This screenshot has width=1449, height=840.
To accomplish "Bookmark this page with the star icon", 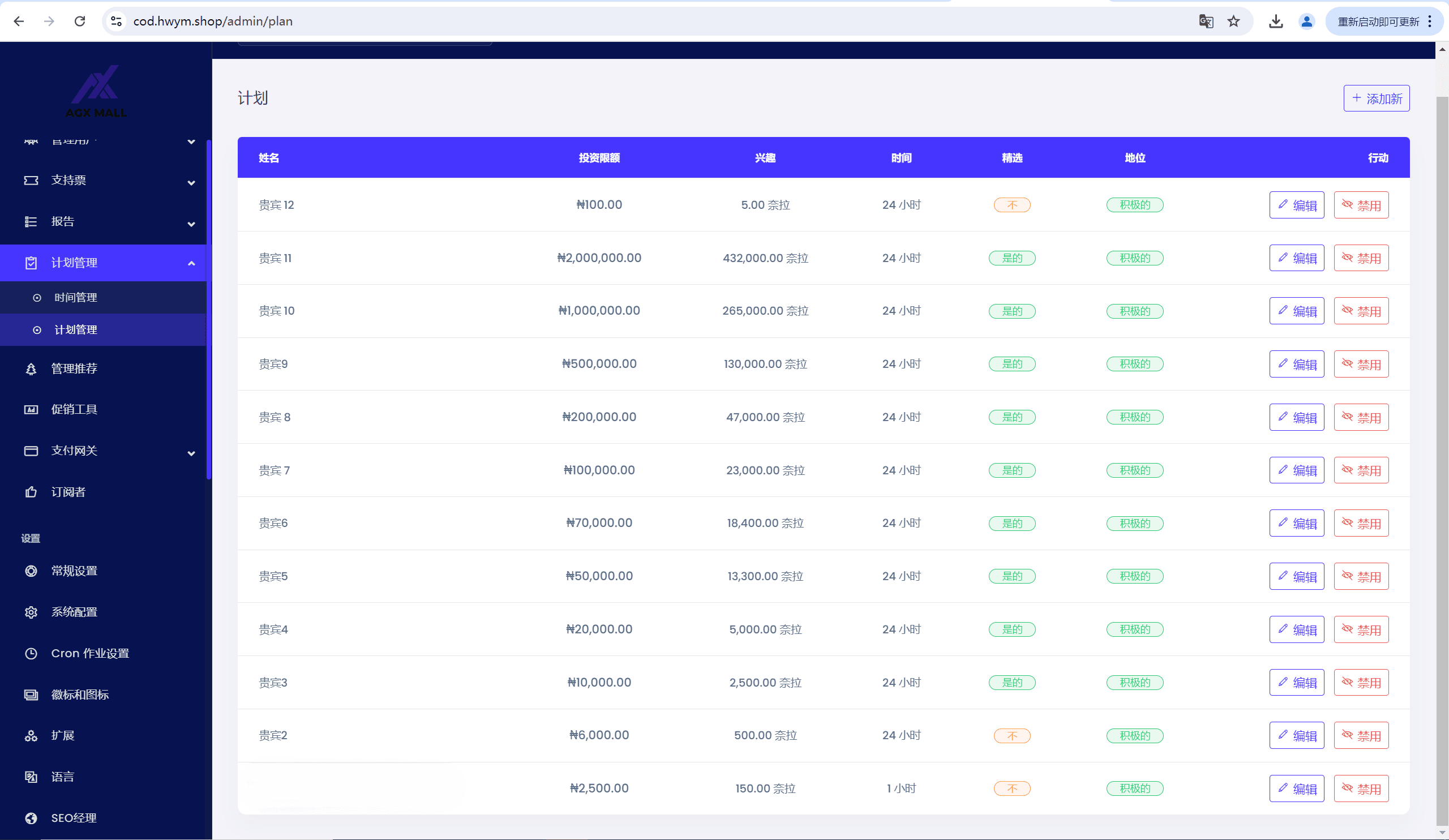I will (1233, 22).
